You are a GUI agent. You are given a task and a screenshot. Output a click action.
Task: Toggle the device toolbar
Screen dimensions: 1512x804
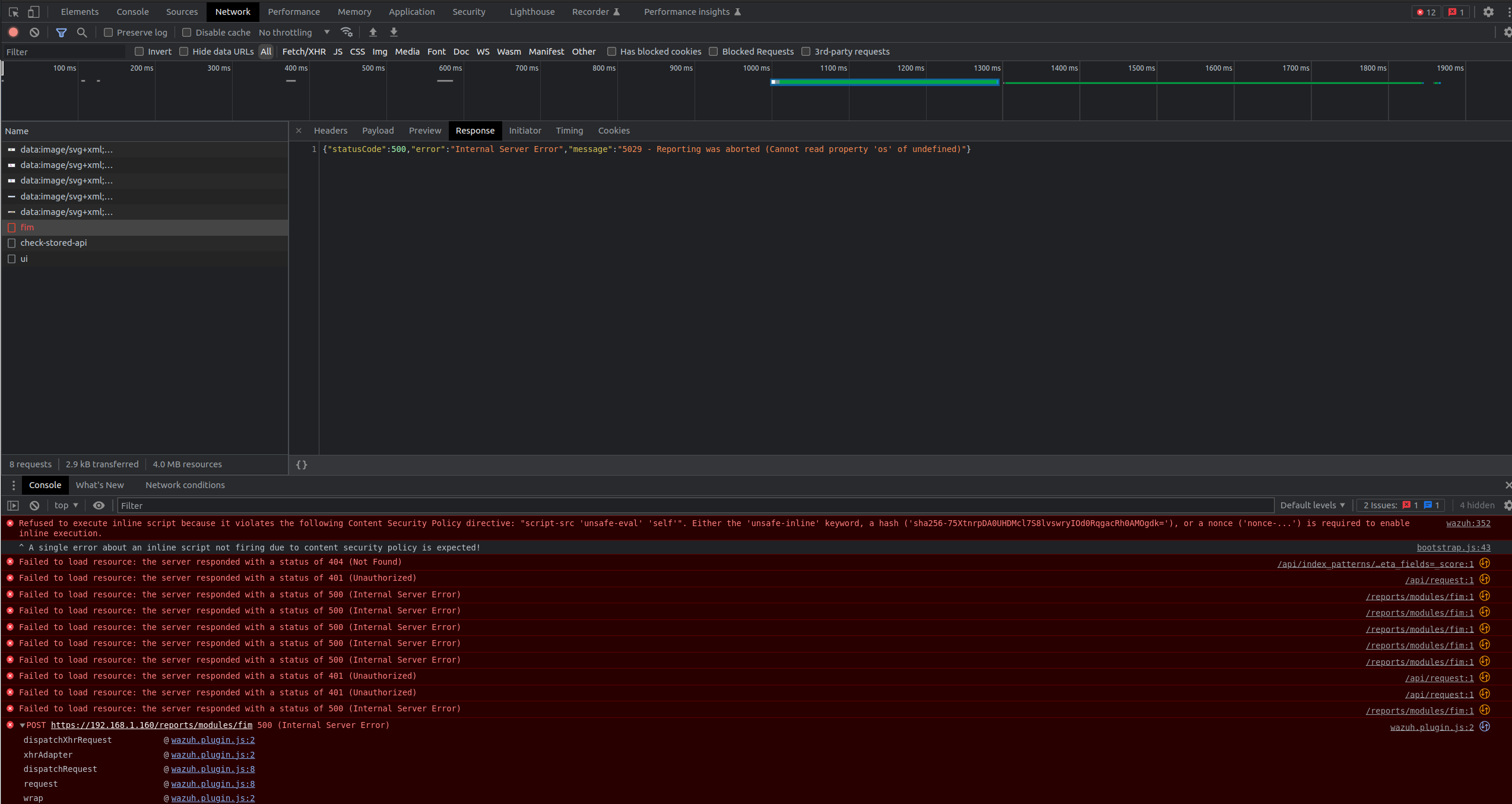(34, 12)
